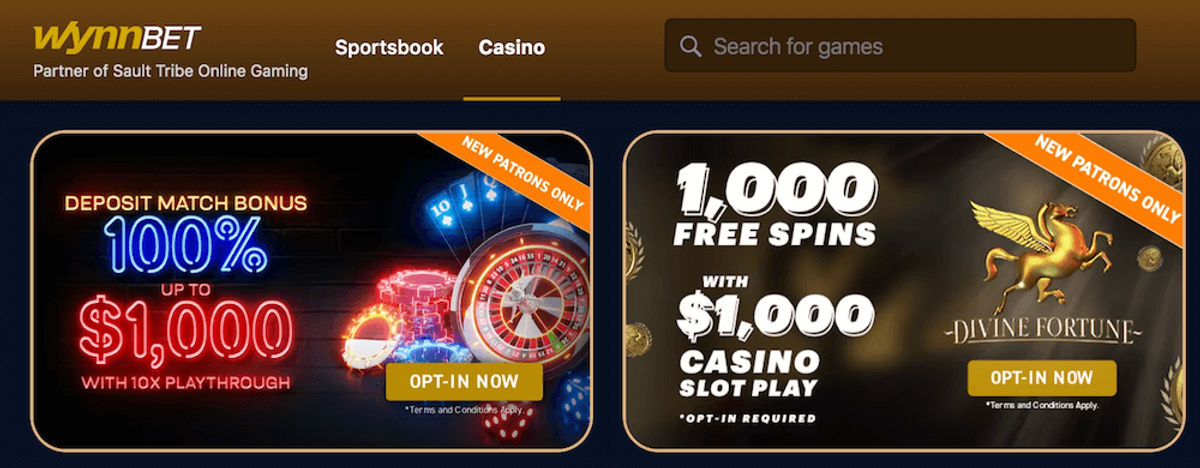This screenshot has width=1200, height=468.
Task: Open Terms and Conditions under Divine Fortune
Action: pos(1041,405)
